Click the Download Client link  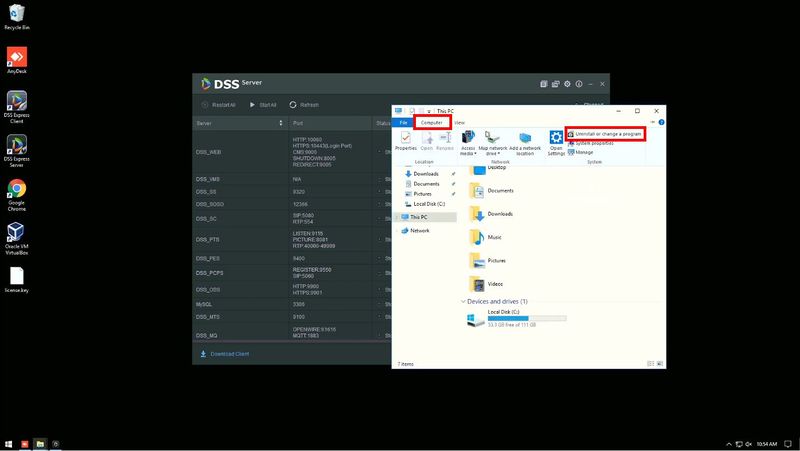pos(224,354)
